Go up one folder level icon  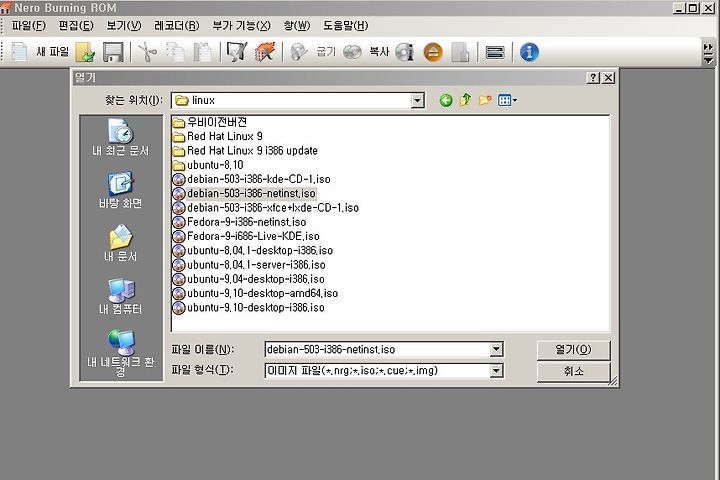click(465, 100)
